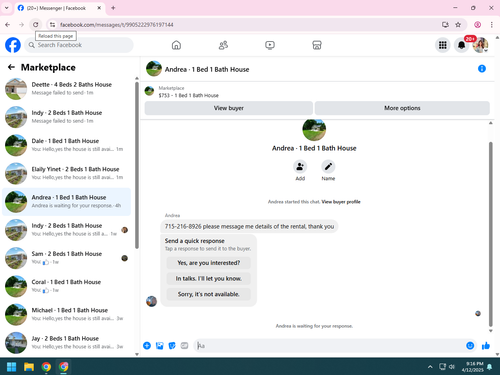Open the taskbar clock and date

(x=473, y=367)
